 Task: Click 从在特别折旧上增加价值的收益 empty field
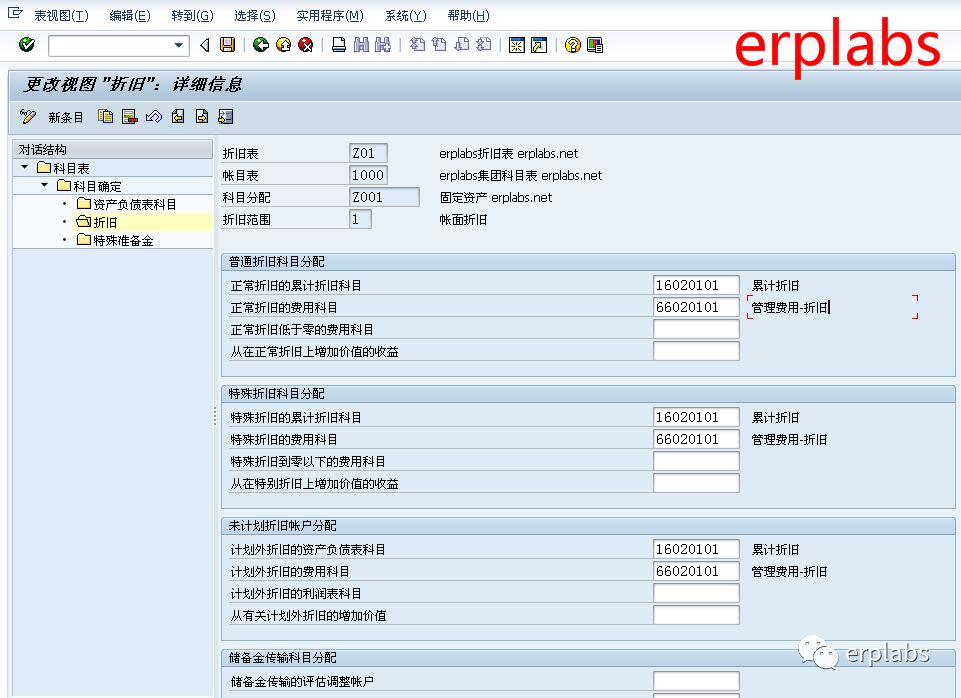point(696,483)
